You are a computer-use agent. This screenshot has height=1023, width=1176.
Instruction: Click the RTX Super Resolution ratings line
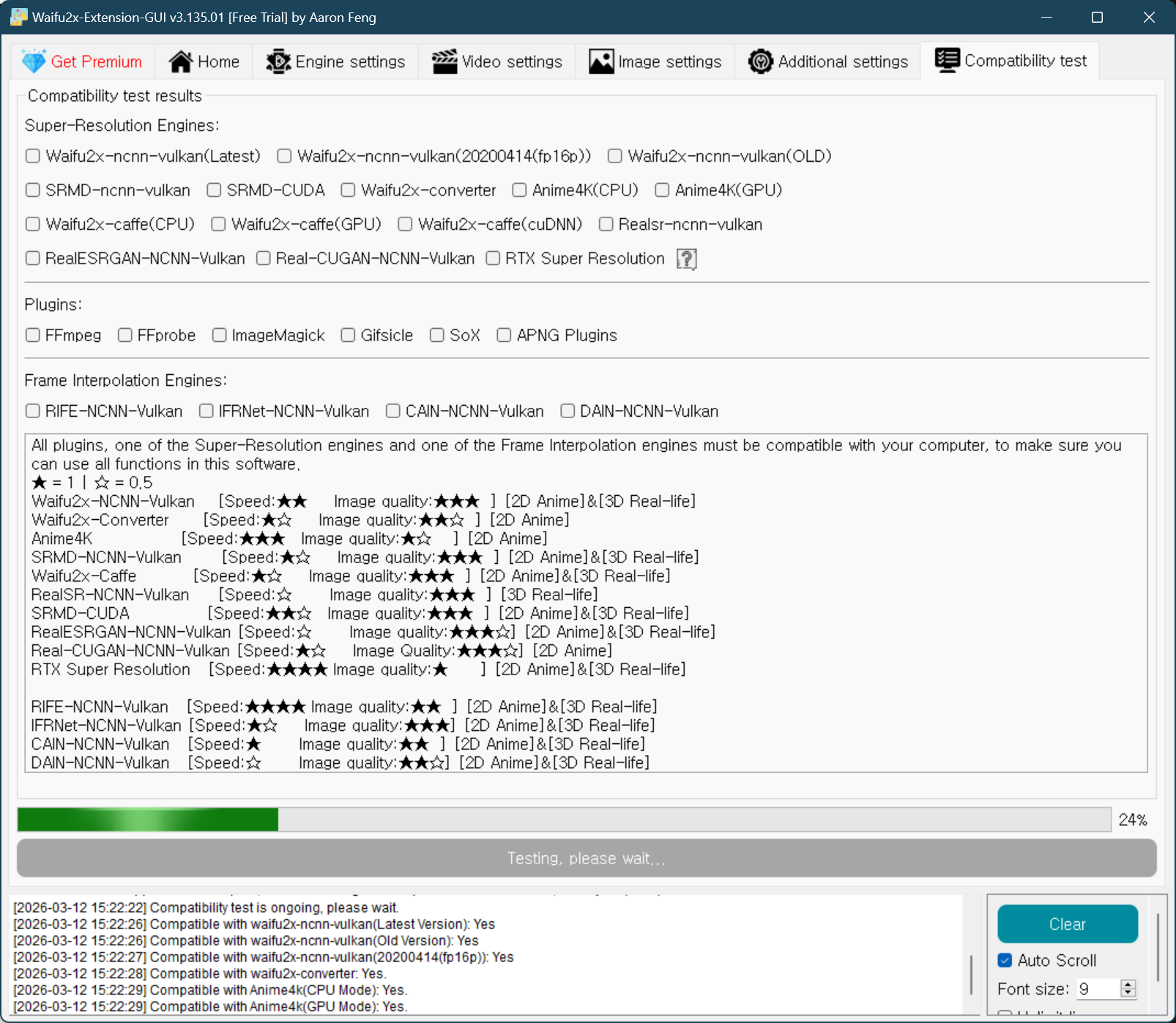tap(359, 669)
